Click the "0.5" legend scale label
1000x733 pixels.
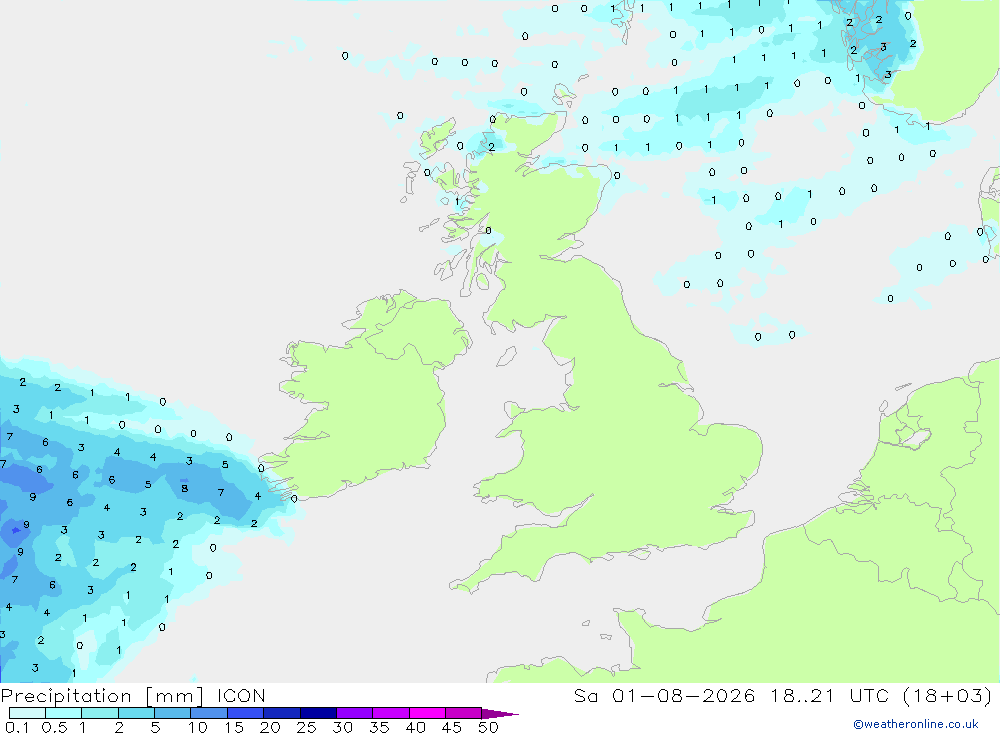(54, 727)
